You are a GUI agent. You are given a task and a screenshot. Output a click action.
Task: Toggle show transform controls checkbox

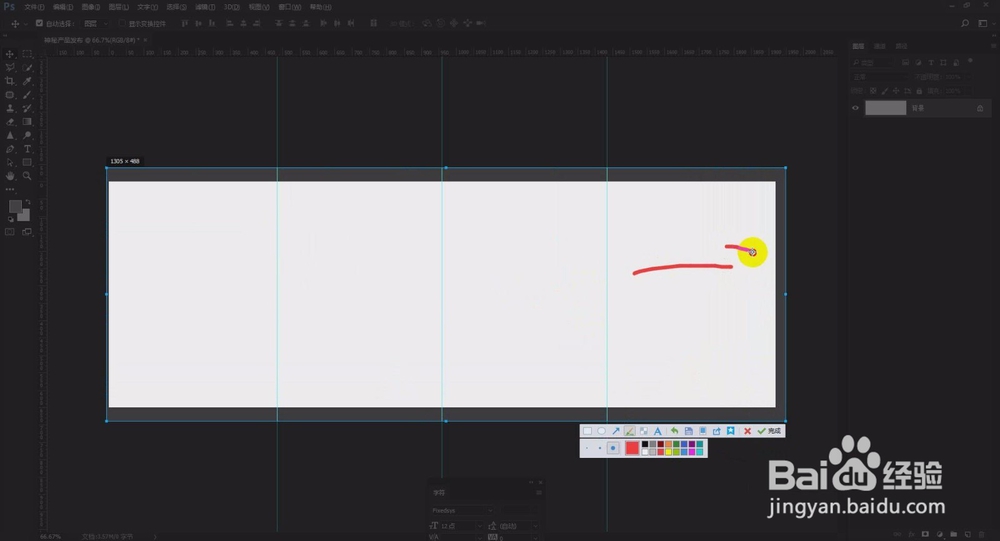[x=122, y=23]
